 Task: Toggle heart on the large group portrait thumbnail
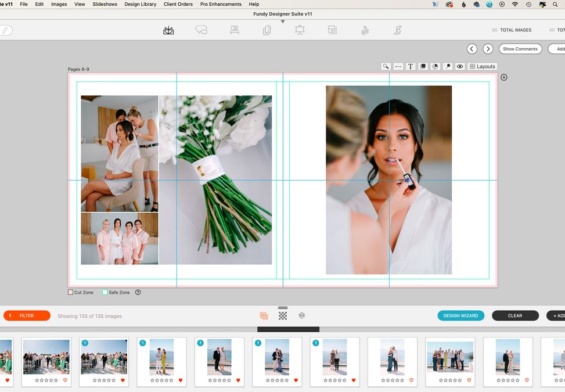(x=469, y=380)
